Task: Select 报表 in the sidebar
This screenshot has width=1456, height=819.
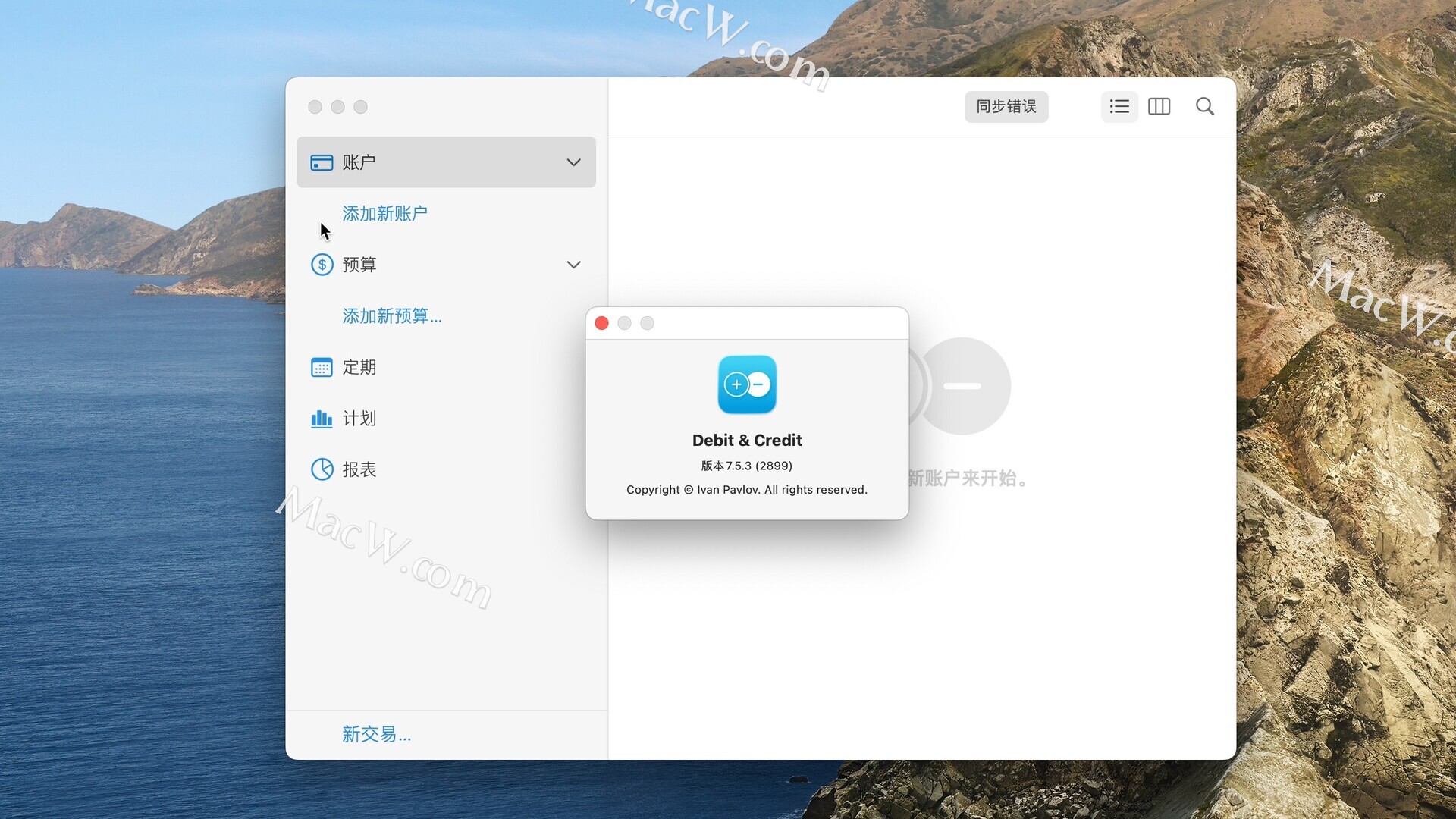Action: point(359,469)
